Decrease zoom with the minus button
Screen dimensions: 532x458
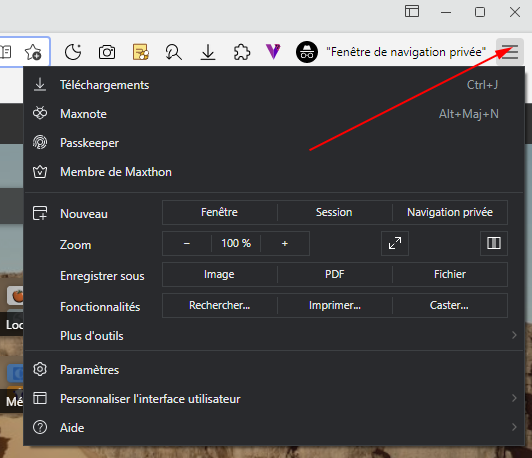click(x=187, y=243)
